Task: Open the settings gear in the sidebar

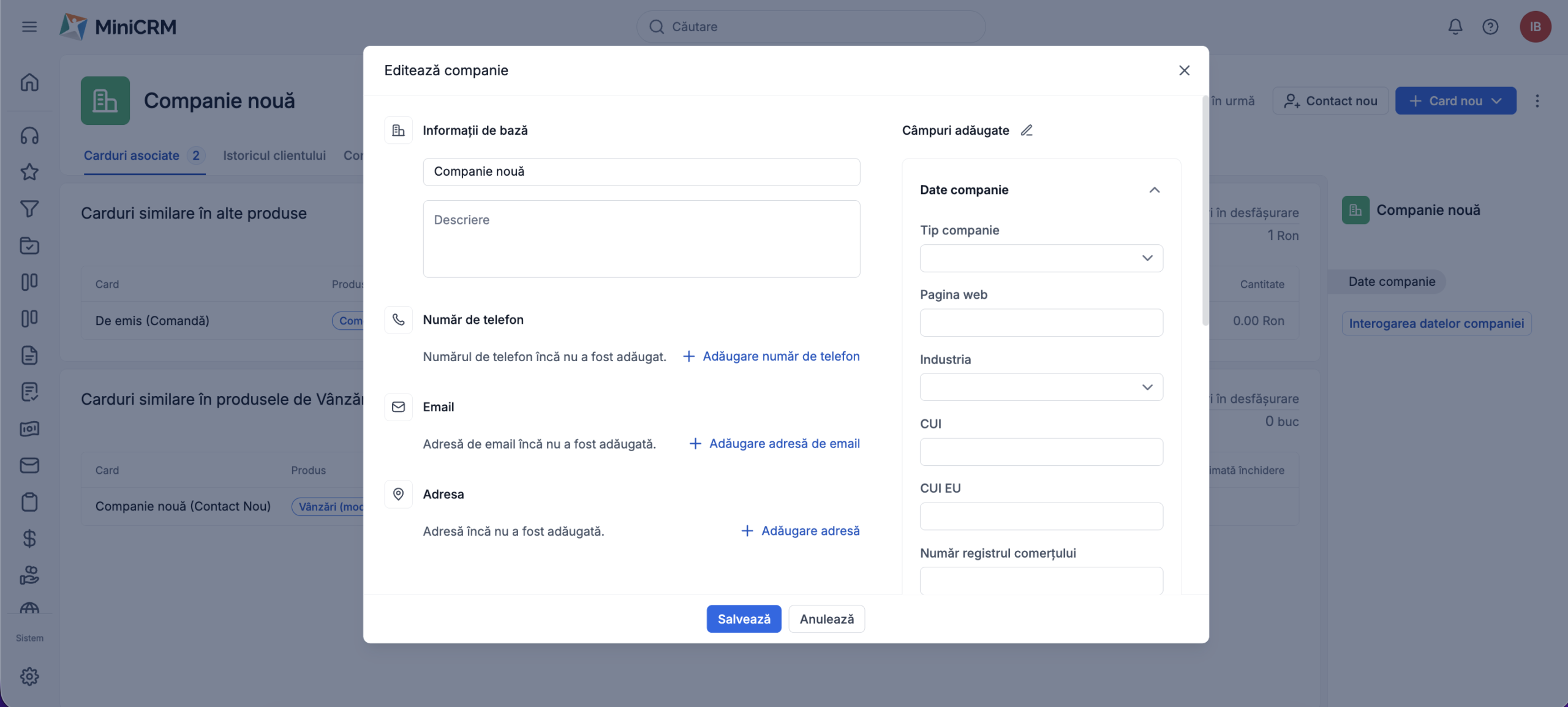Action: coord(29,676)
